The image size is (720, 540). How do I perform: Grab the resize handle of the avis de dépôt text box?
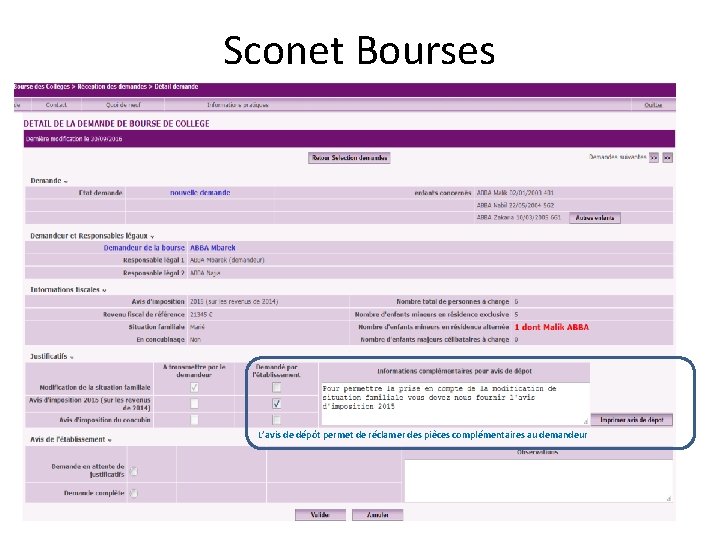click(586, 421)
